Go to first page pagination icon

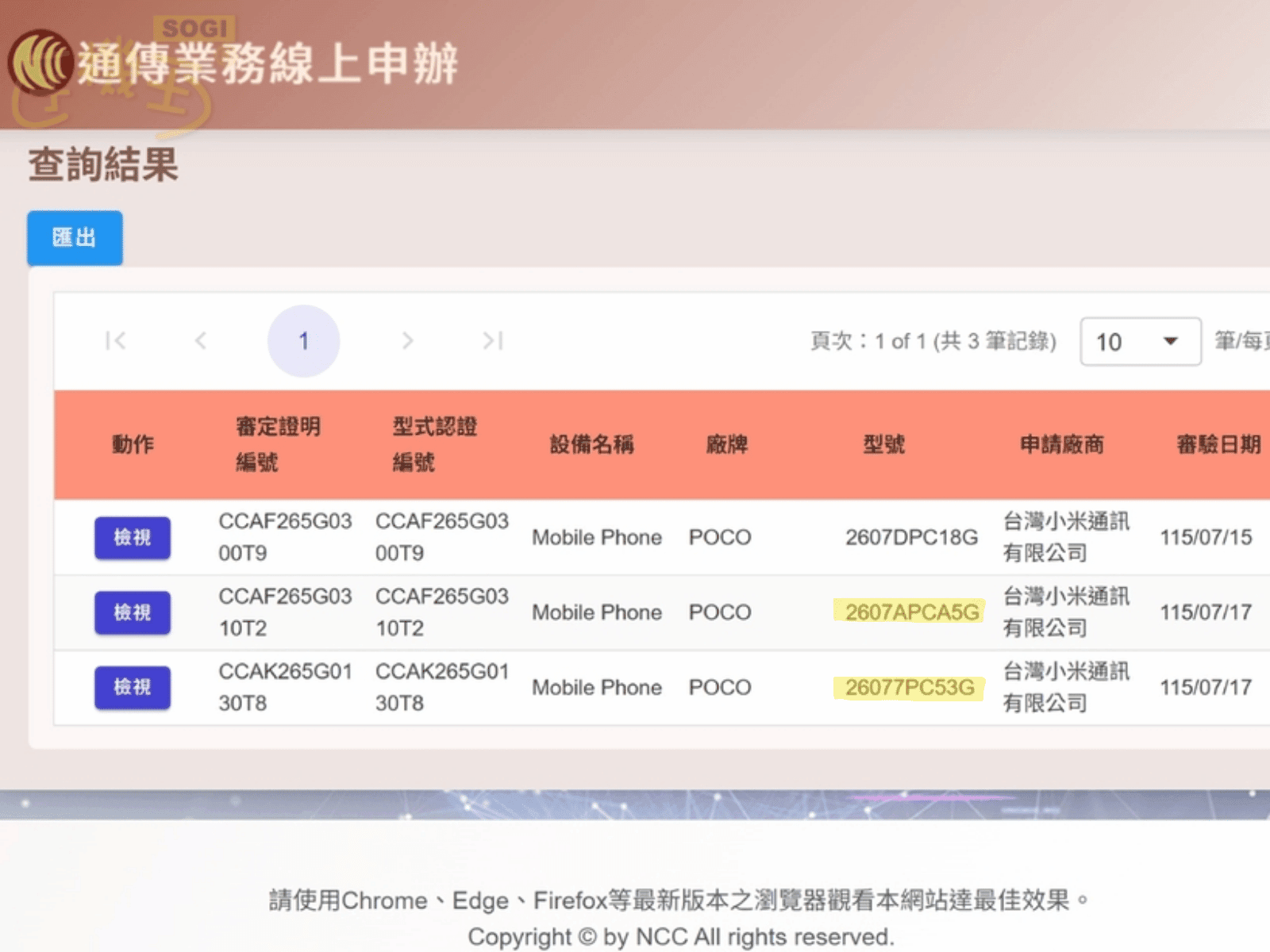point(116,341)
